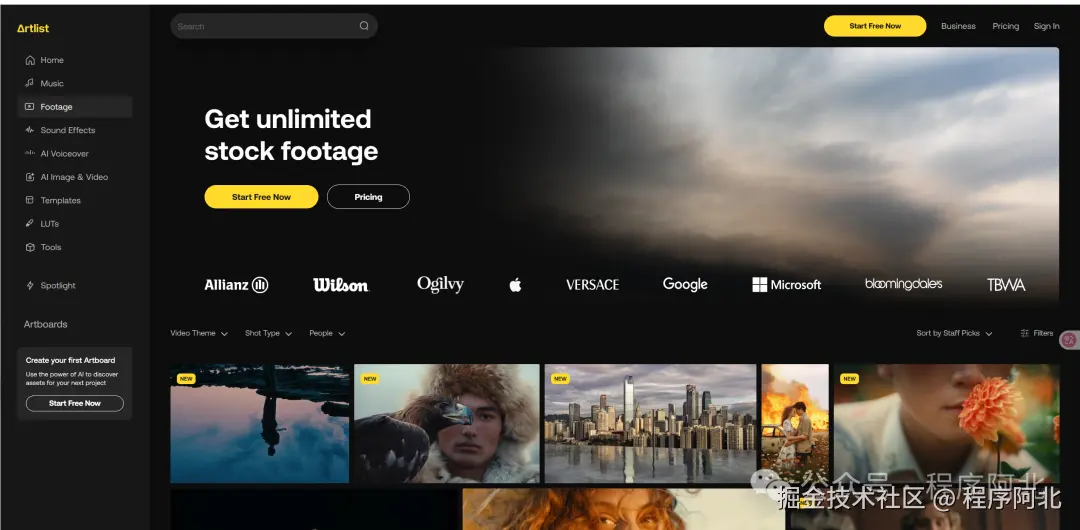Open the Pricing link in header
The image size is (1080, 530).
(1006, 26)
